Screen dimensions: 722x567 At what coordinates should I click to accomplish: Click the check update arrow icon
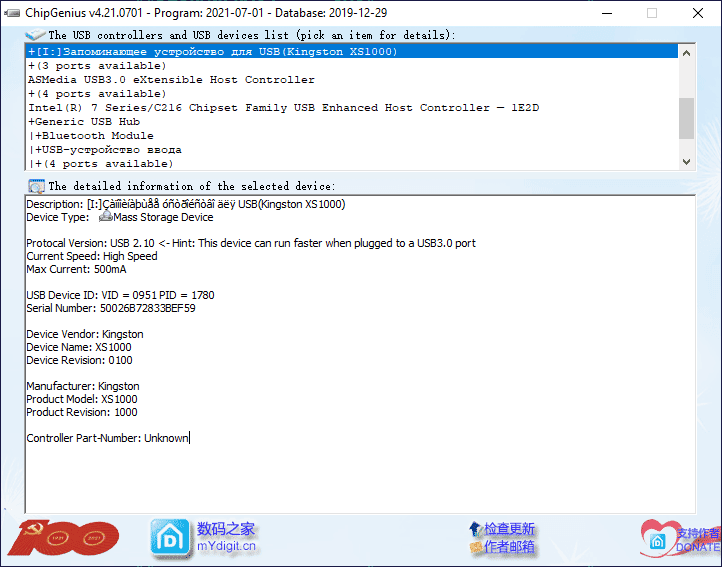[475, 529]
